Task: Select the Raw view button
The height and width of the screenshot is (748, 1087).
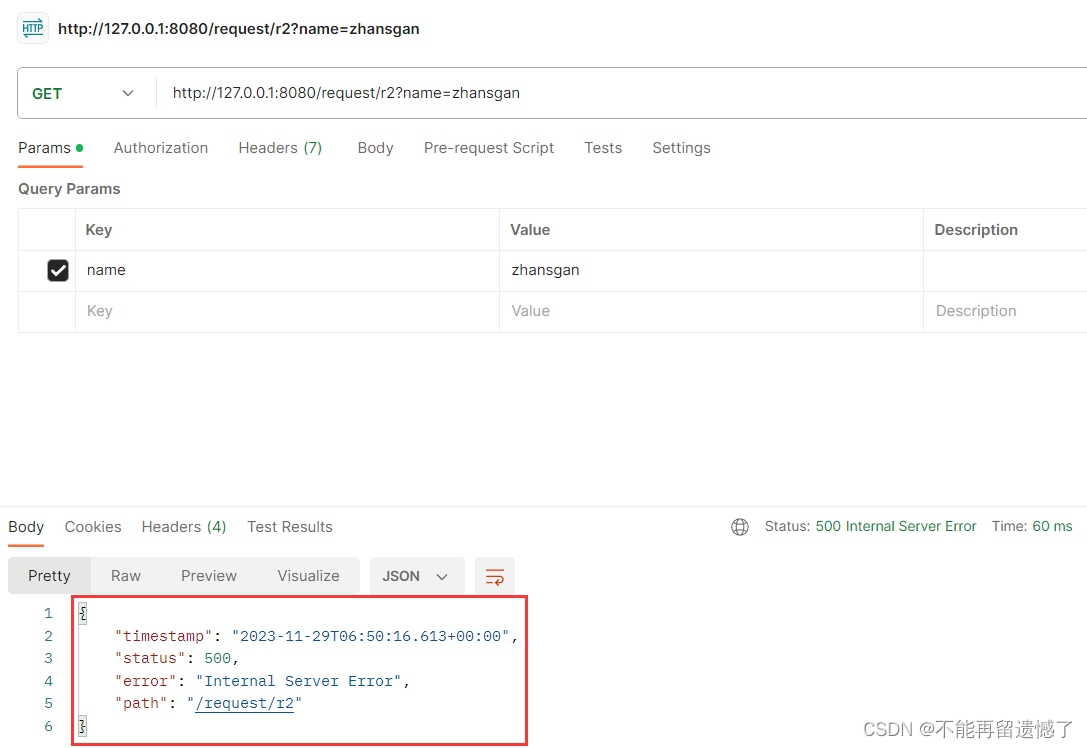Action: 125,576
